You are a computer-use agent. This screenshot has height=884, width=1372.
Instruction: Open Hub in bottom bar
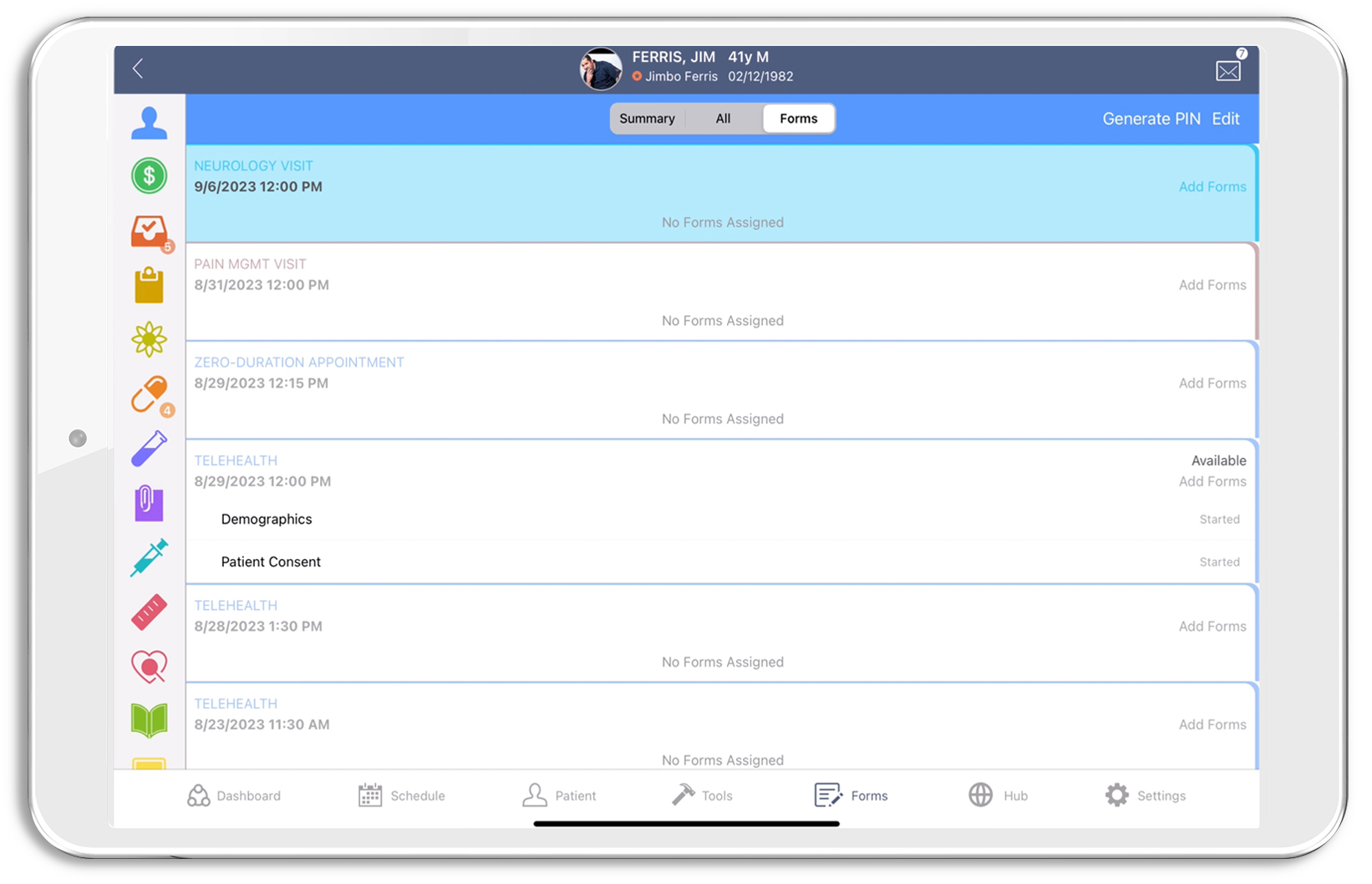(998, 795)
